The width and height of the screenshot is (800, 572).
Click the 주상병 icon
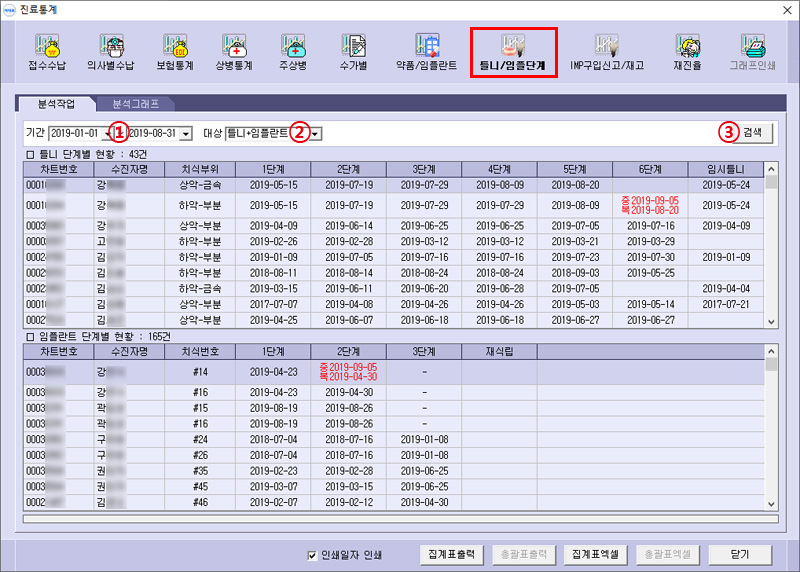[x=293, y=53]
